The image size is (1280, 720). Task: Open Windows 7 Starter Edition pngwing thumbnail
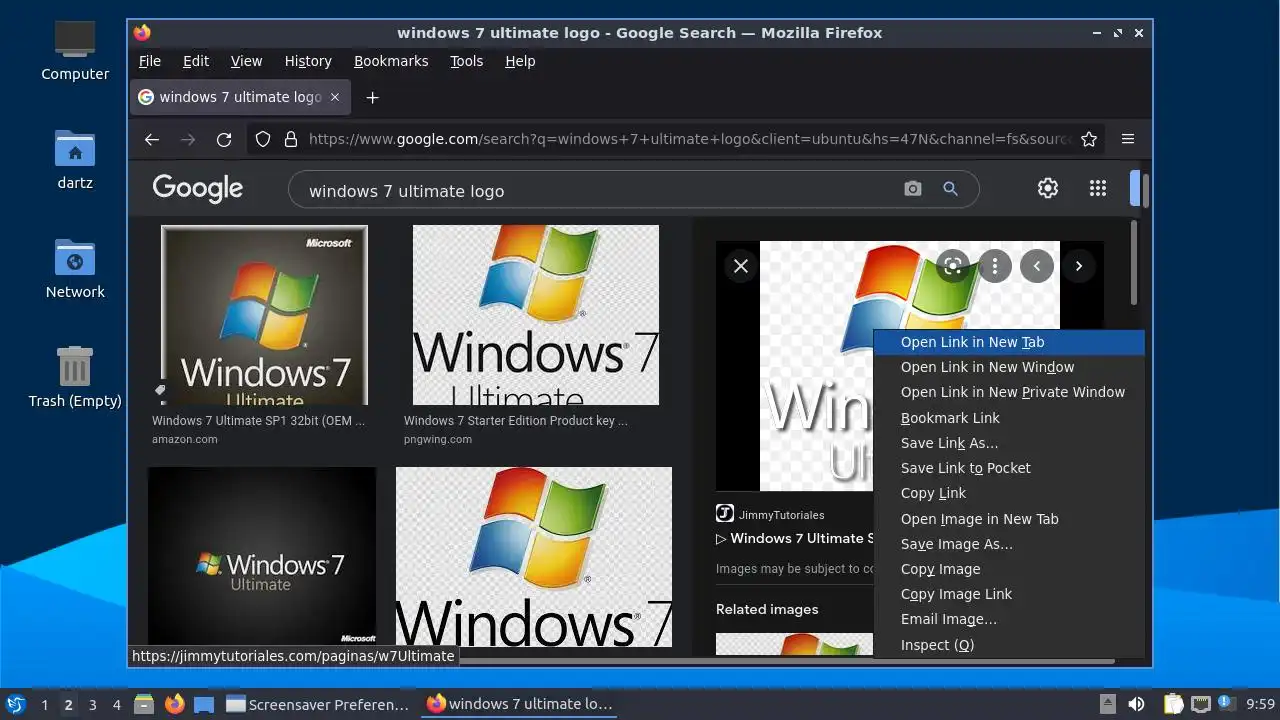pyautogui.click(x=536, y=315)
